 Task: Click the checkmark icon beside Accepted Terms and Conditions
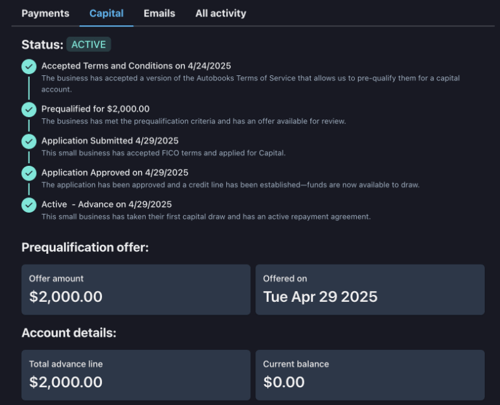pyautogui.click(x=29, y=66)
